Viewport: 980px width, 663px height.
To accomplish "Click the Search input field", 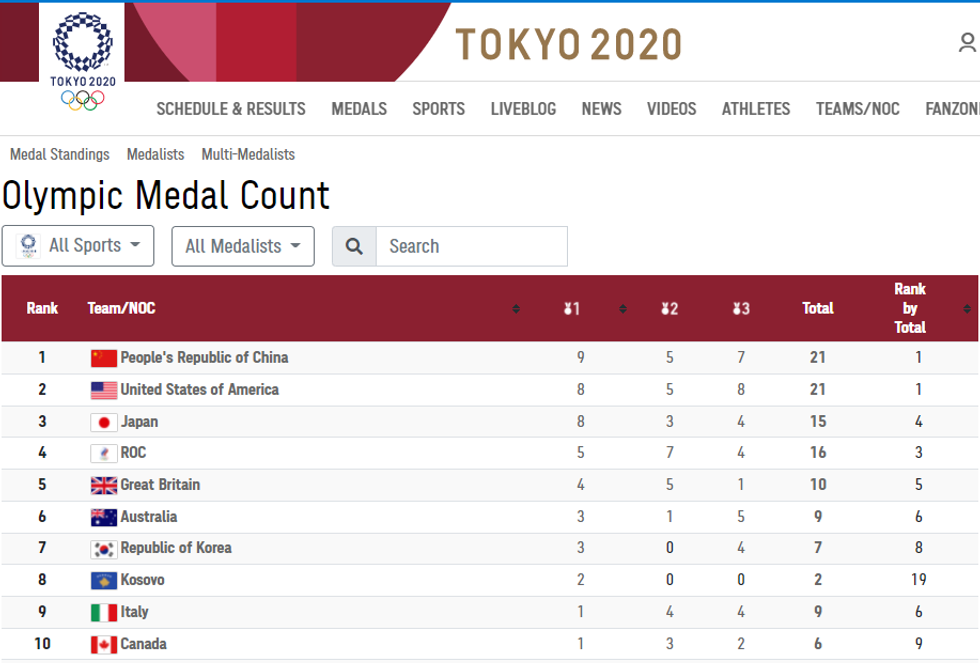I will tap(471, 246).
